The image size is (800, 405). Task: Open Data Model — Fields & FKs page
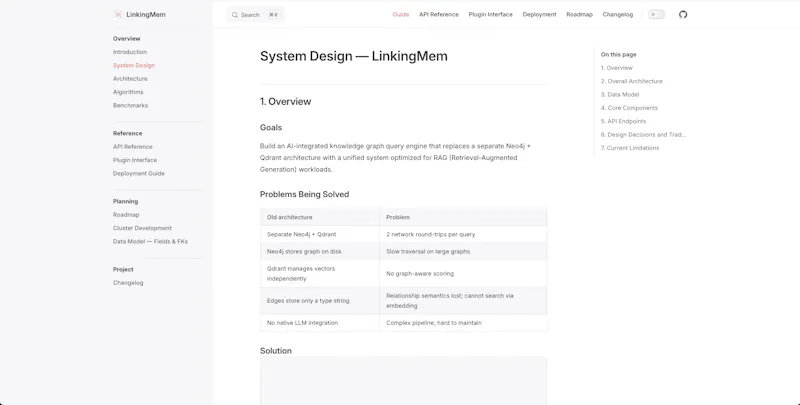coord(151,241)
